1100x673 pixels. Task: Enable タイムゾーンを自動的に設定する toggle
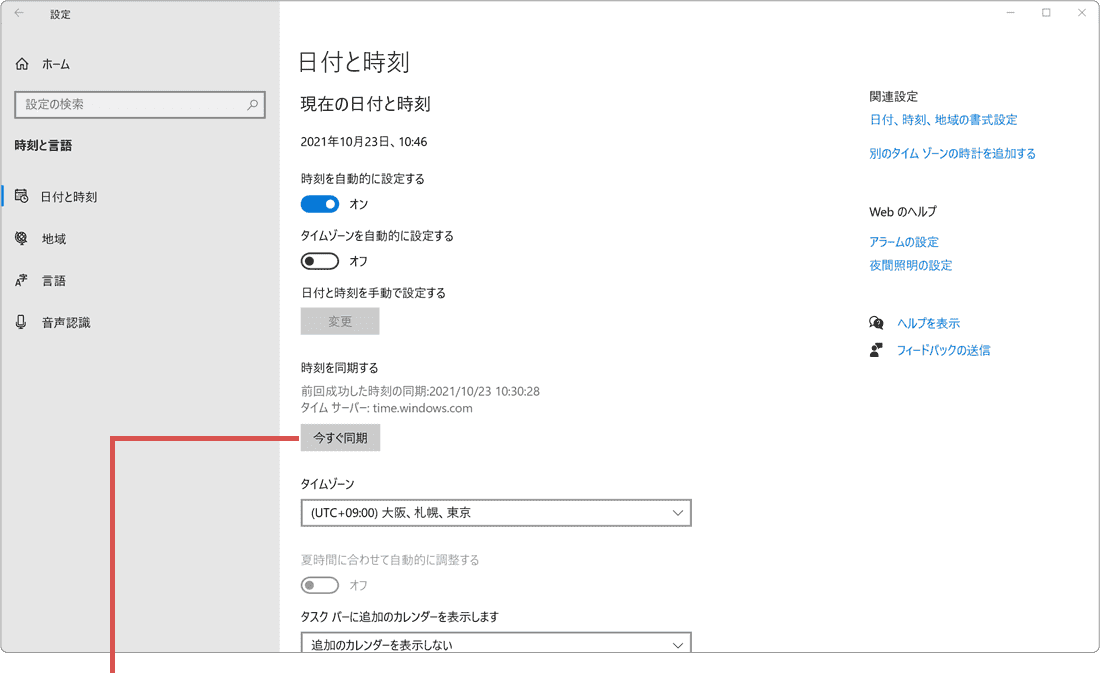tap(320, 260)
